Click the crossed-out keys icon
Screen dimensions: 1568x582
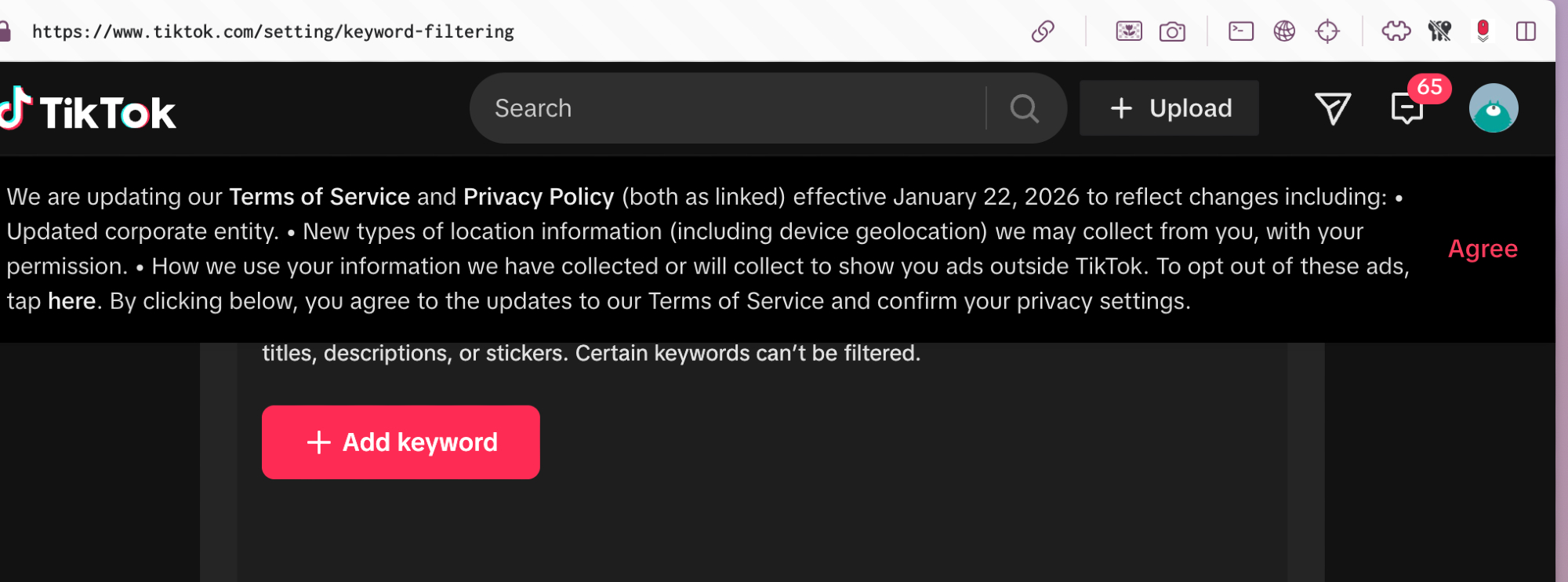click(x=1439, y=31)
